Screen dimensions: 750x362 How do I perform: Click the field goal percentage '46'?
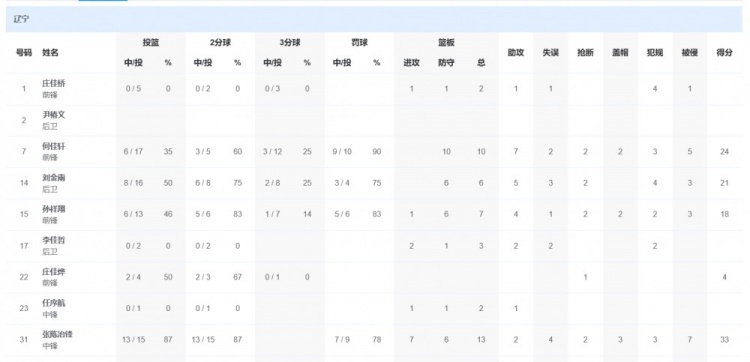pos(168,214)
